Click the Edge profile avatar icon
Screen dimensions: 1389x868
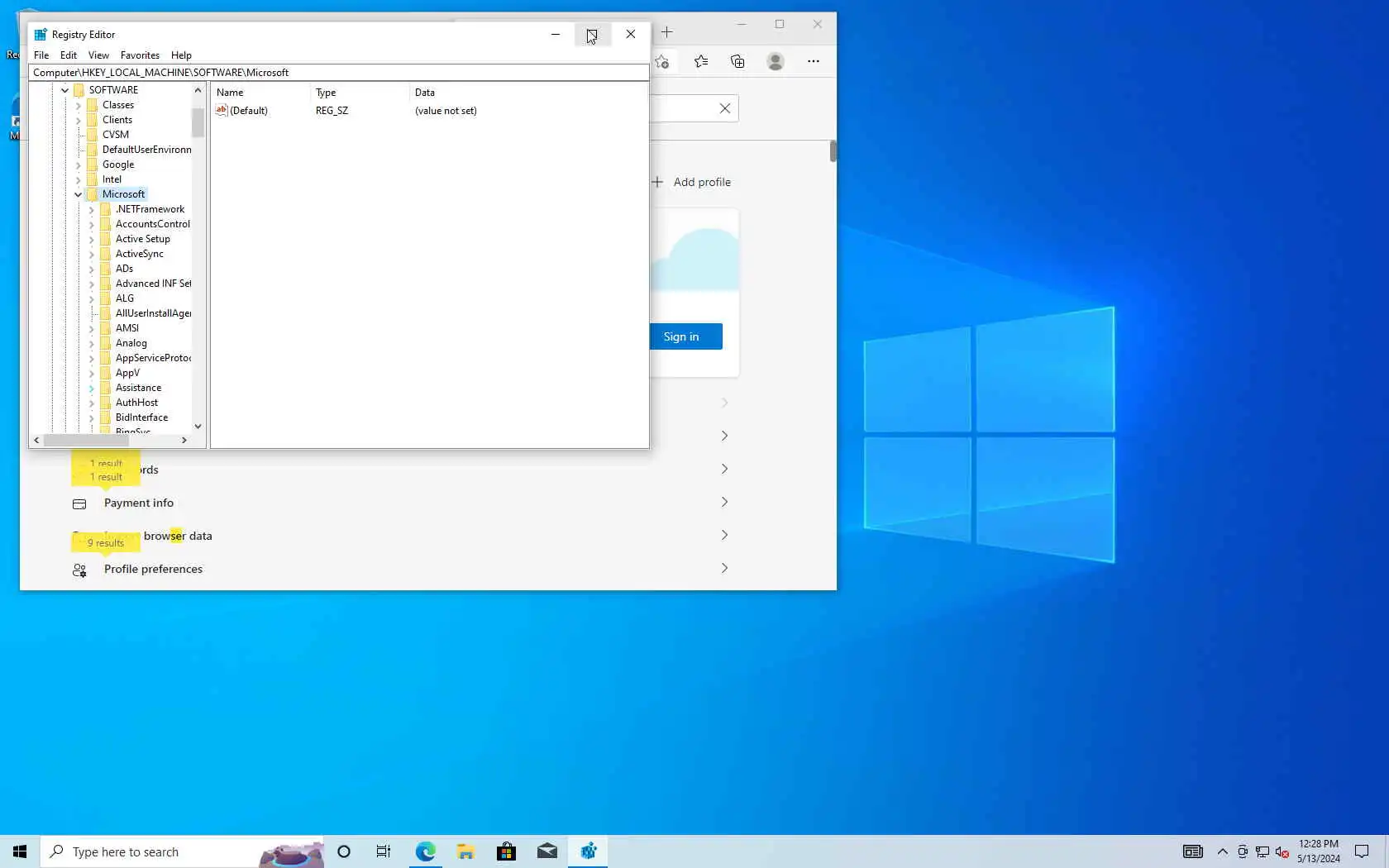click(776, 61)
